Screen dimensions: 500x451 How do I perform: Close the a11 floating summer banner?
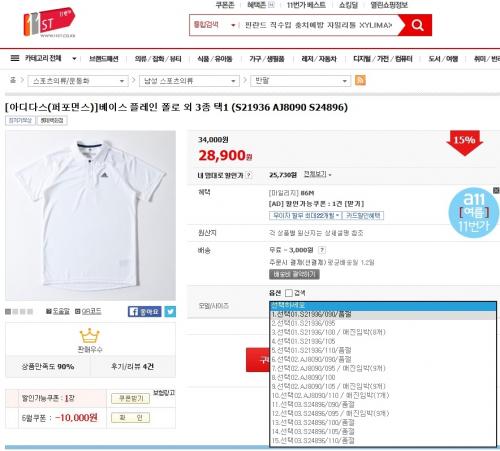496,190
